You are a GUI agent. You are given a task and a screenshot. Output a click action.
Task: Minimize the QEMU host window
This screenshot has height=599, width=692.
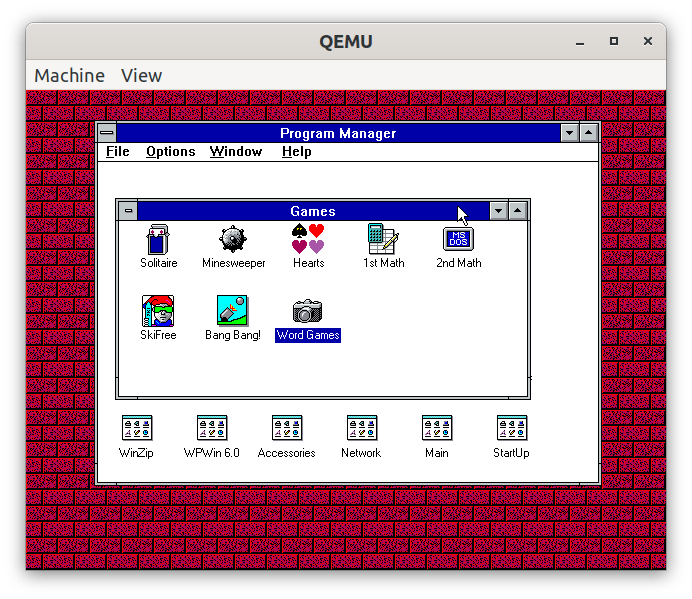coord(580,41)
